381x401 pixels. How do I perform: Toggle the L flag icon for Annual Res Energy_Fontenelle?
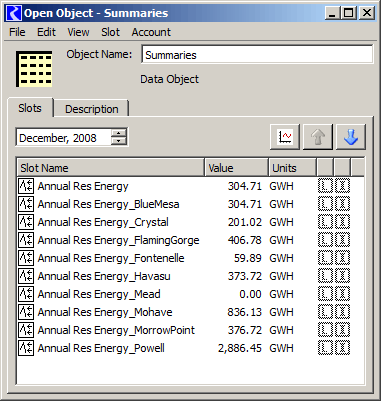click(325, 258)
